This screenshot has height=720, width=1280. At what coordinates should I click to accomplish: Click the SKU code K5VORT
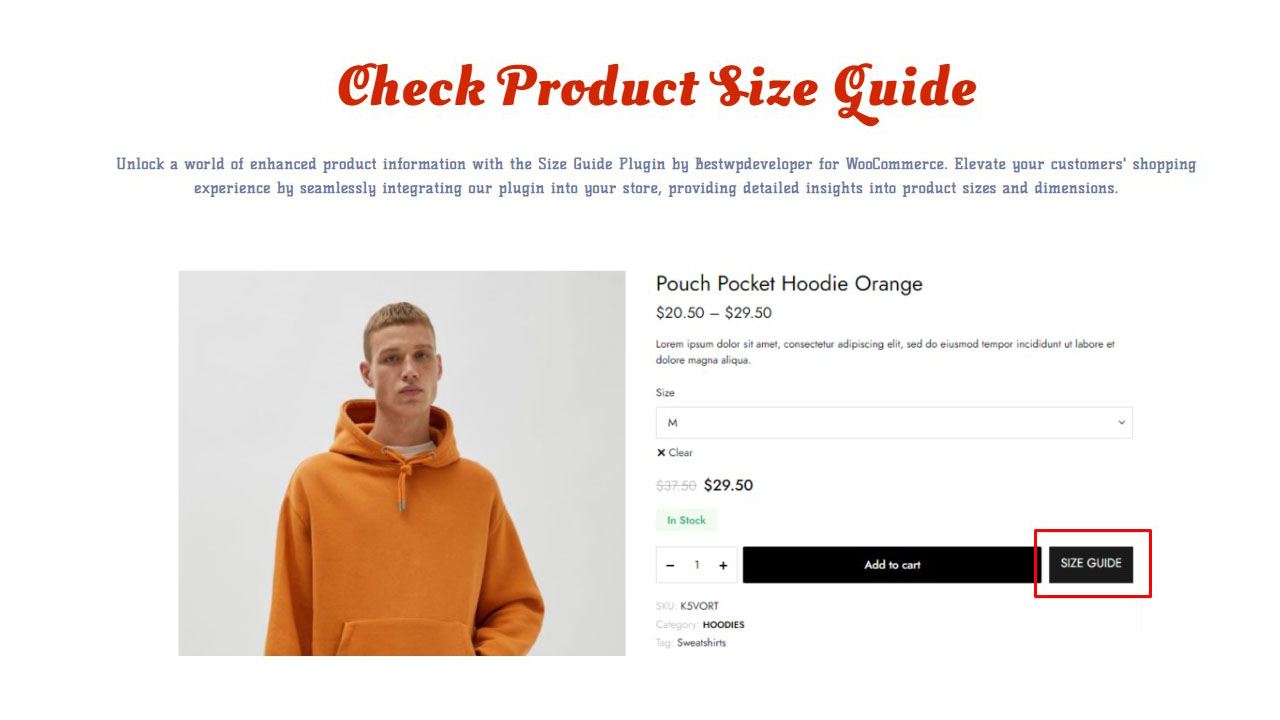click(x=699, y=606)
